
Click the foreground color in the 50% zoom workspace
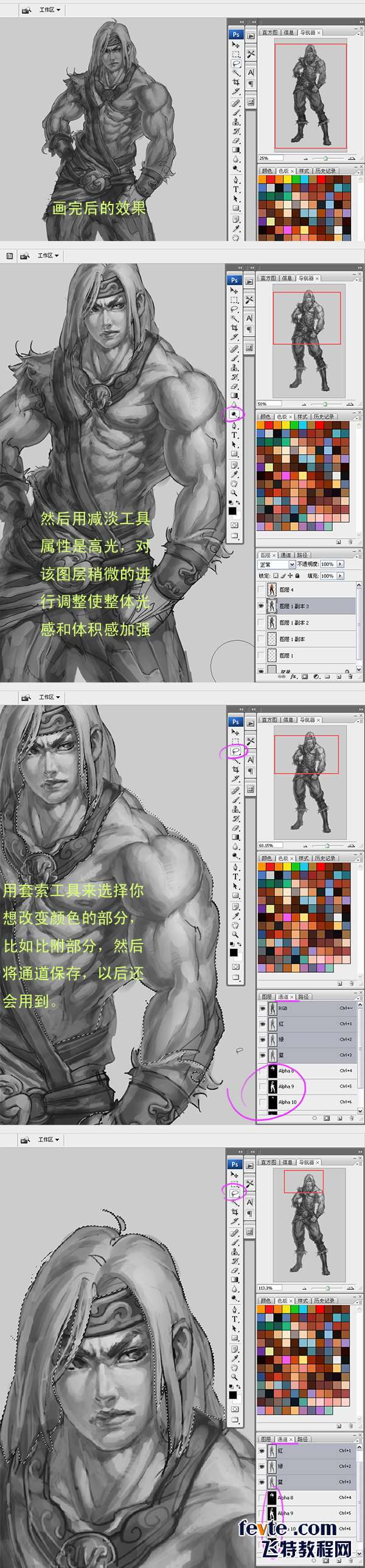(x=232, y=511)
